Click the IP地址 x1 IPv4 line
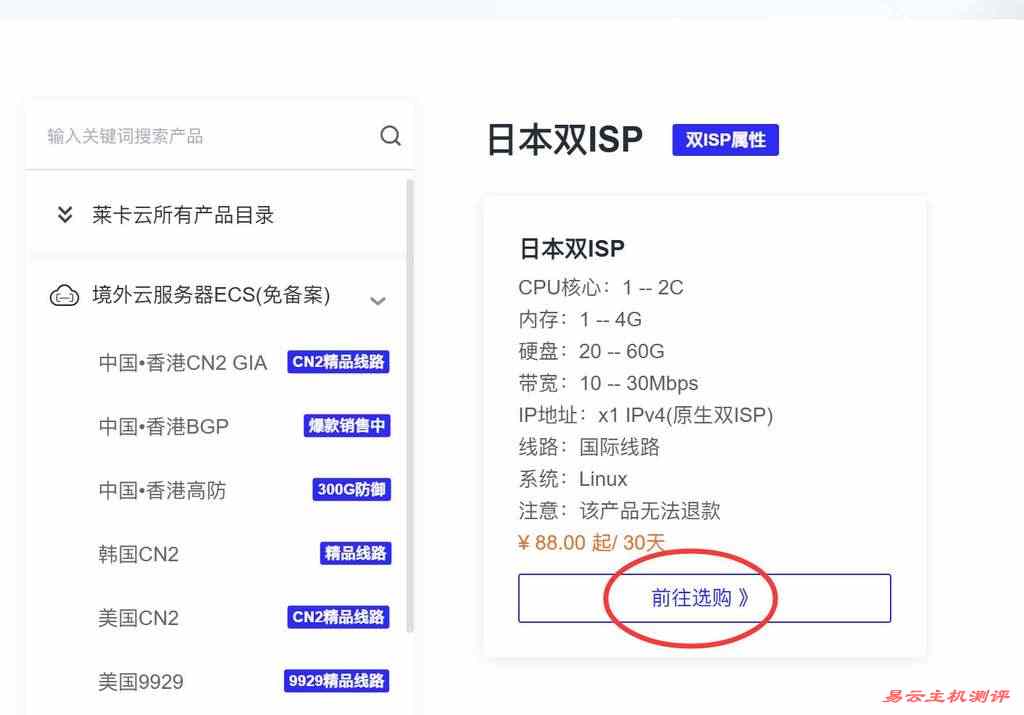1024x715 pixels. 646,415
